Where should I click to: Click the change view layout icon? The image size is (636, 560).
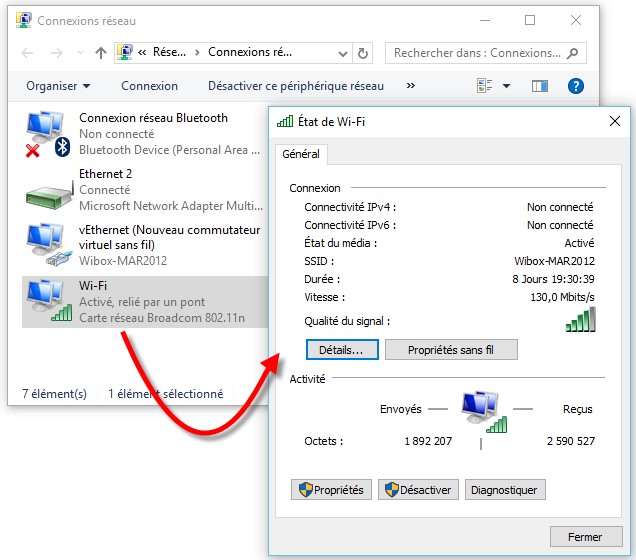(485, 86)
